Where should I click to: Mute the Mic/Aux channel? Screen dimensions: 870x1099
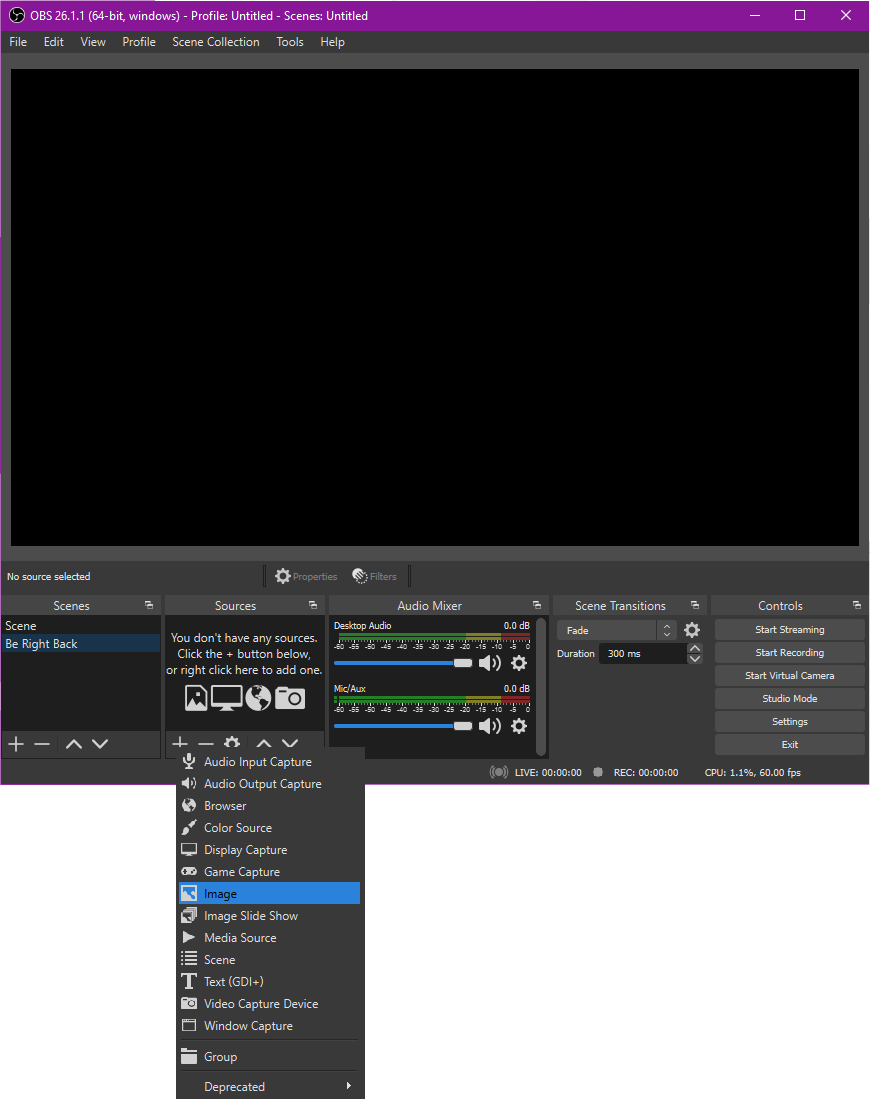490,726
